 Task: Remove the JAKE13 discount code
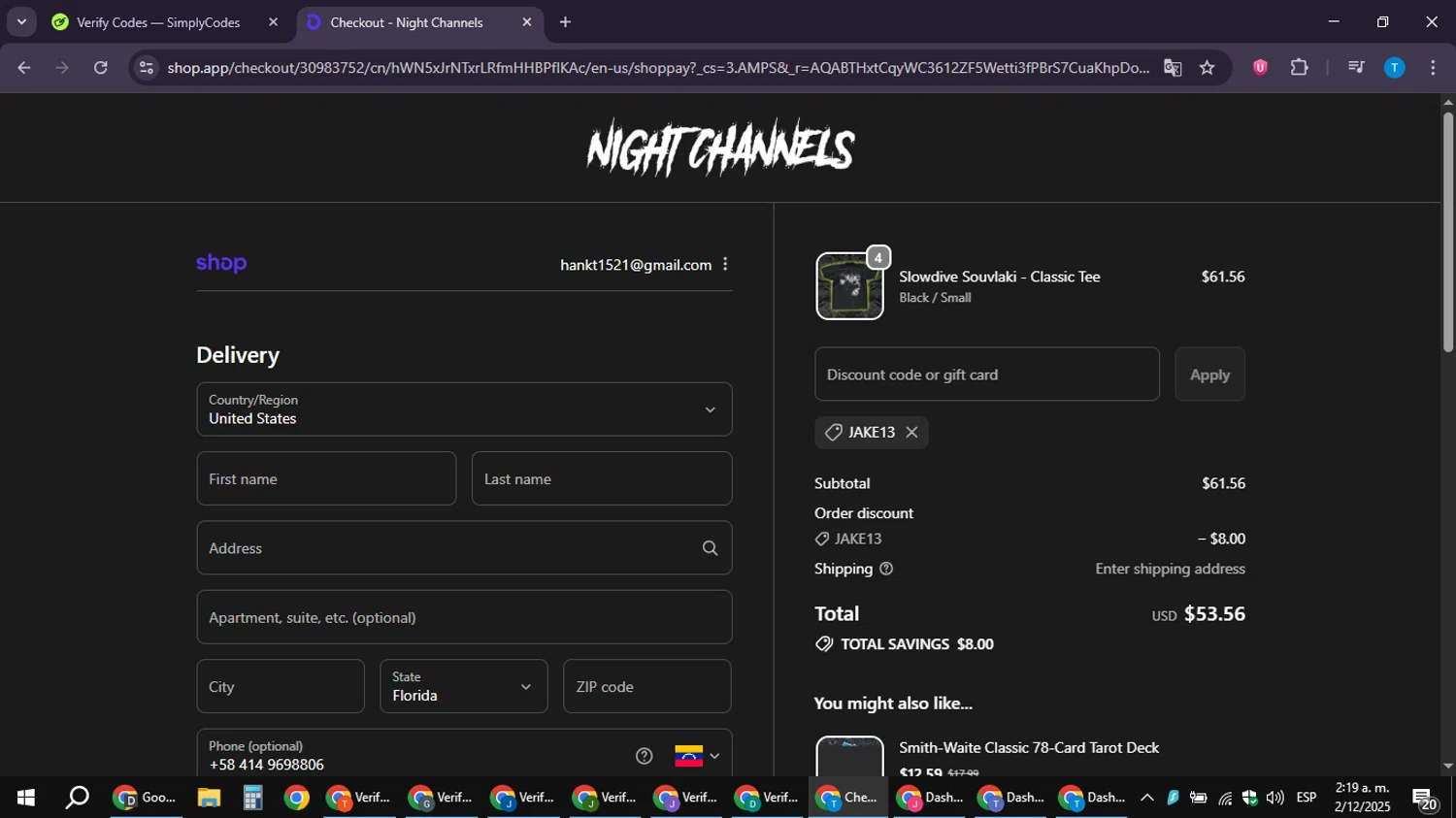click(x=911, y=433)
